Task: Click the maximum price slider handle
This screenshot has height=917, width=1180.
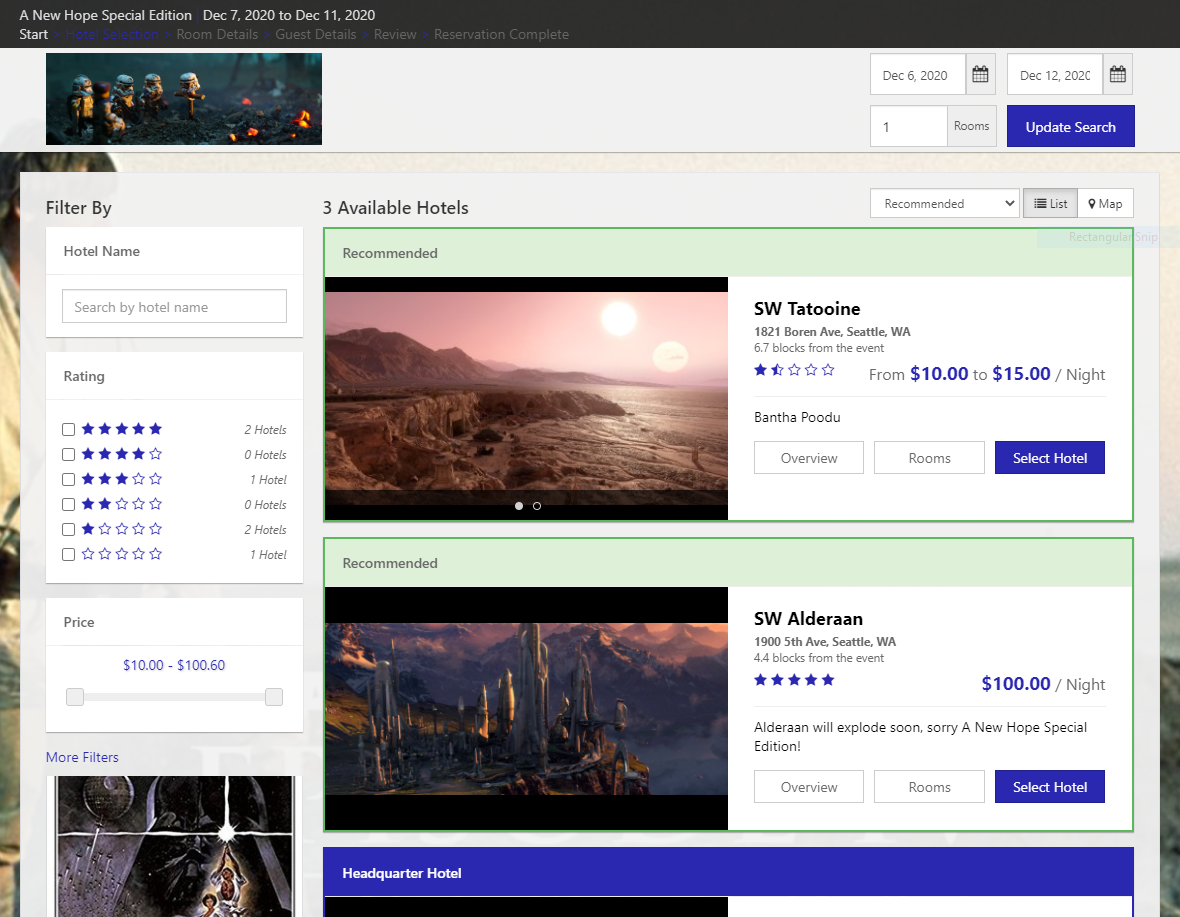Action: [274, 697]
